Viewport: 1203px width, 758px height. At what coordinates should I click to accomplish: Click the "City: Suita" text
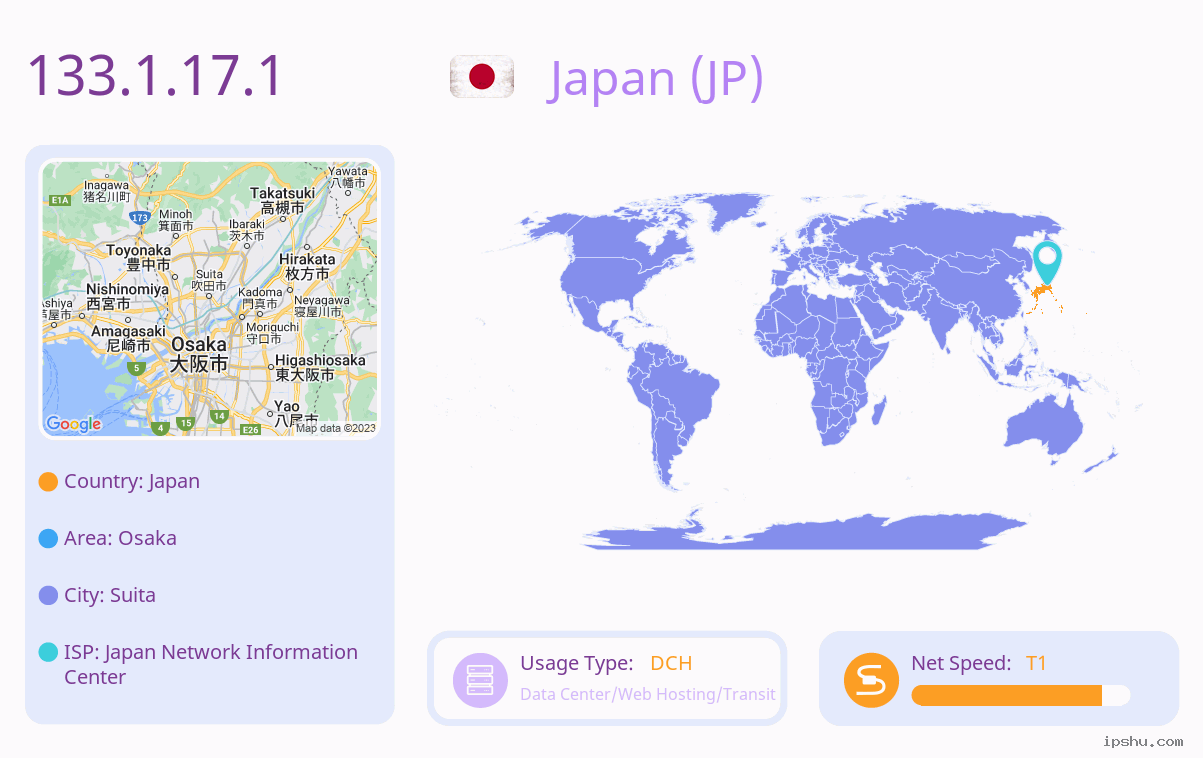110,595
